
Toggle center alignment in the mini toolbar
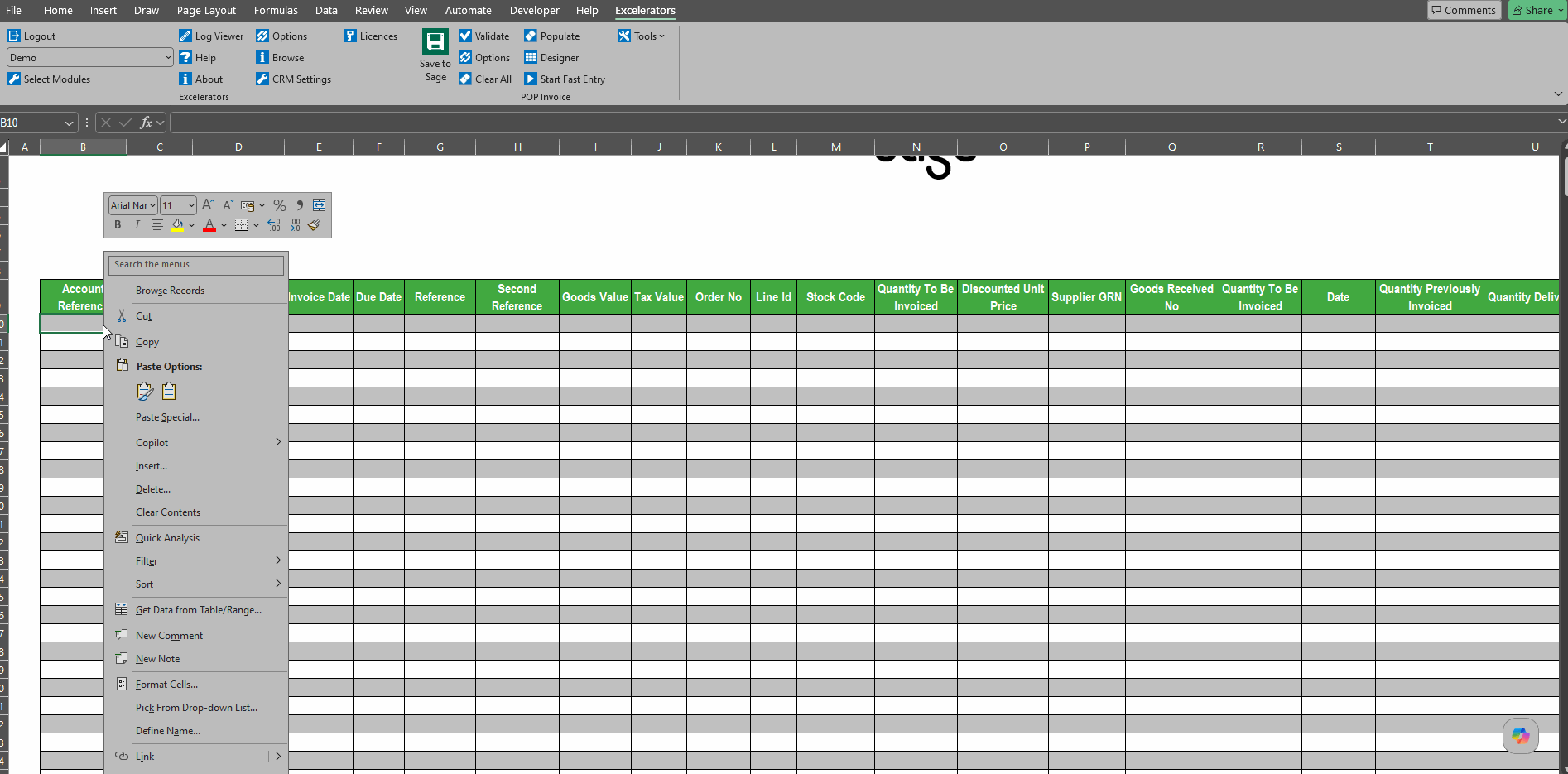pos(156,225)
